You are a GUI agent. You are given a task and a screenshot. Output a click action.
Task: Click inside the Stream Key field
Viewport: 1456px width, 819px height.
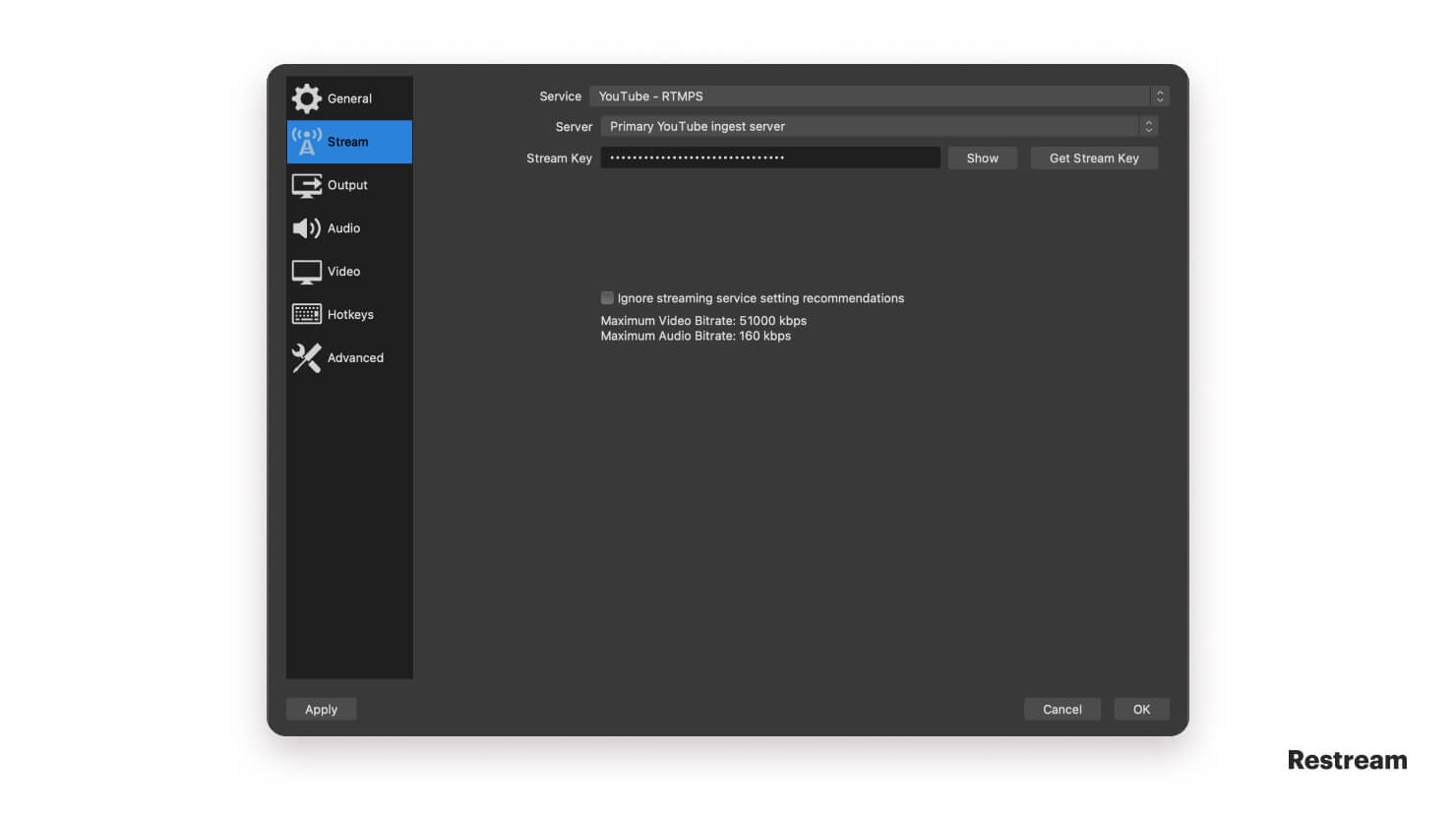770,157
